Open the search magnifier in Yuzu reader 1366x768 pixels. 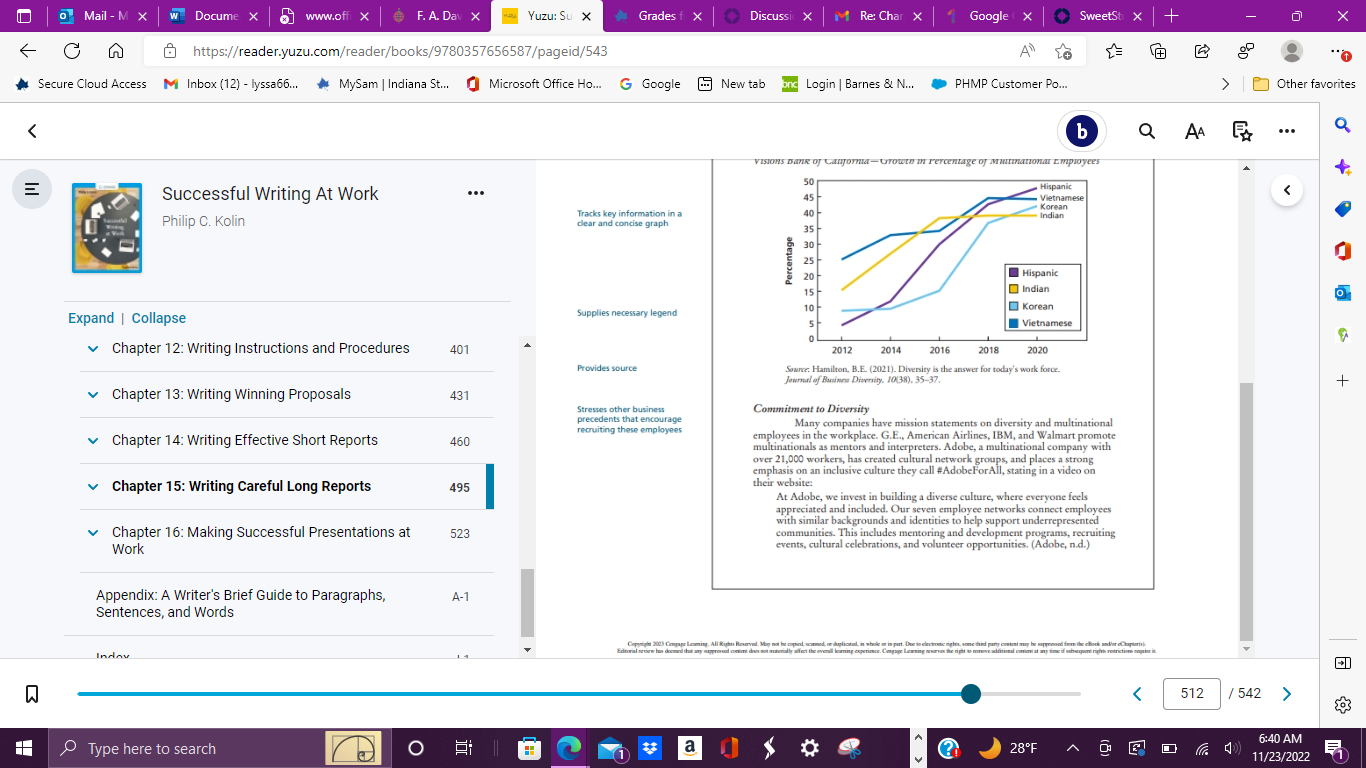coord(1147,131)
